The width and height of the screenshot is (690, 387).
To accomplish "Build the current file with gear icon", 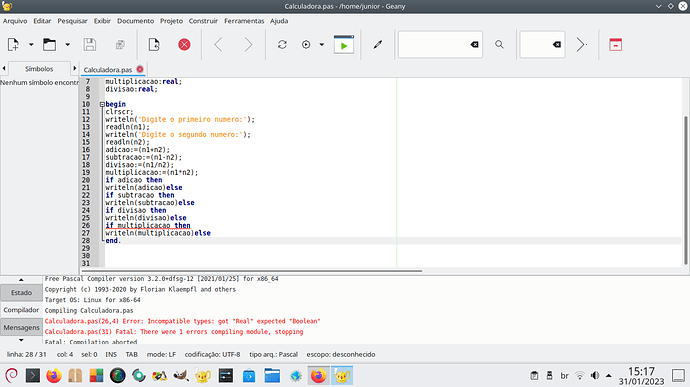I will (306, 44).
